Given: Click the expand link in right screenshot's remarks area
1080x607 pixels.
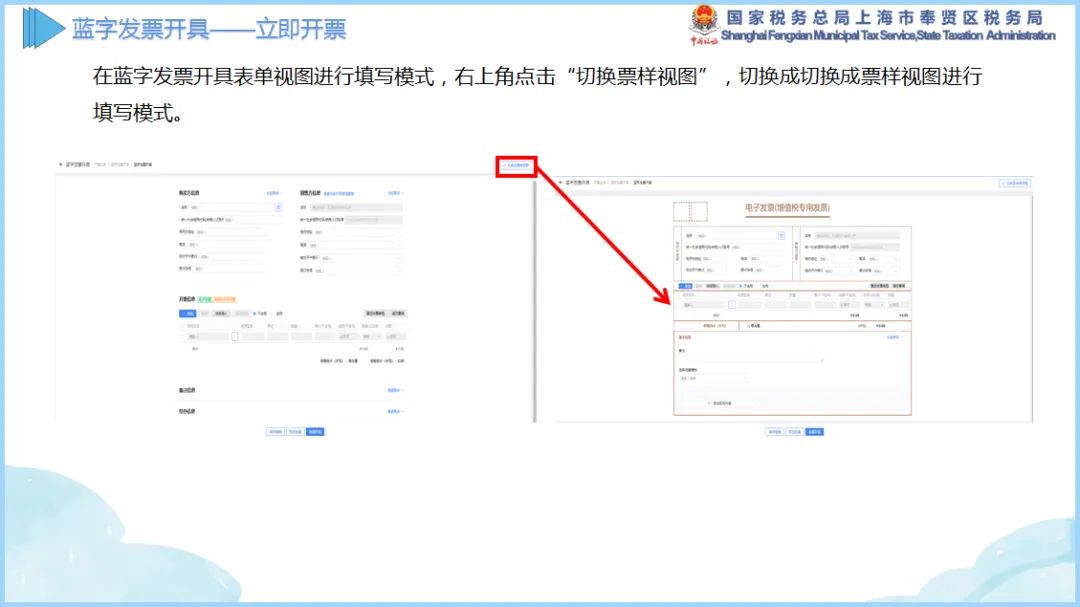Looking at the screenshot, I should click(894, 338).
